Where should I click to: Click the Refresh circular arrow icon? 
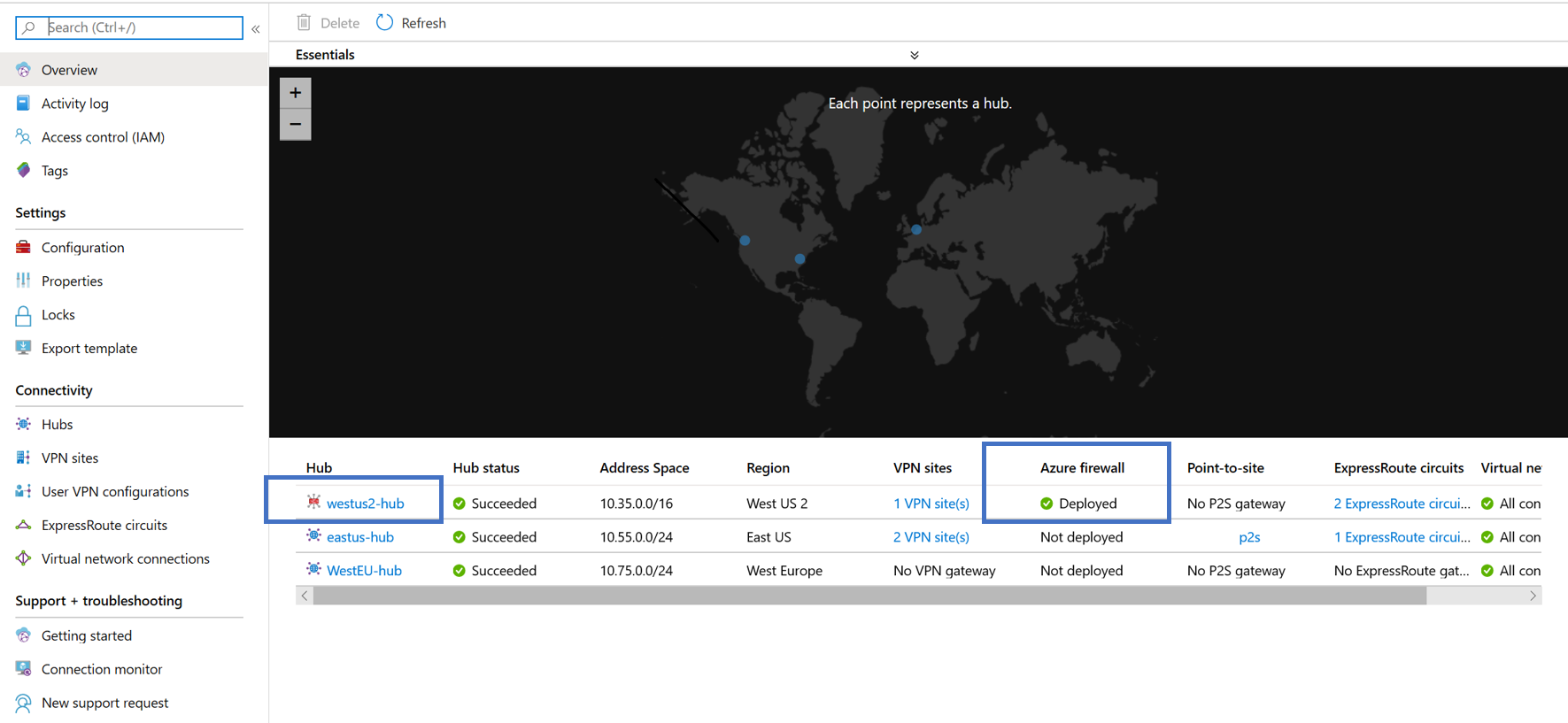click(x=384, y=22)
